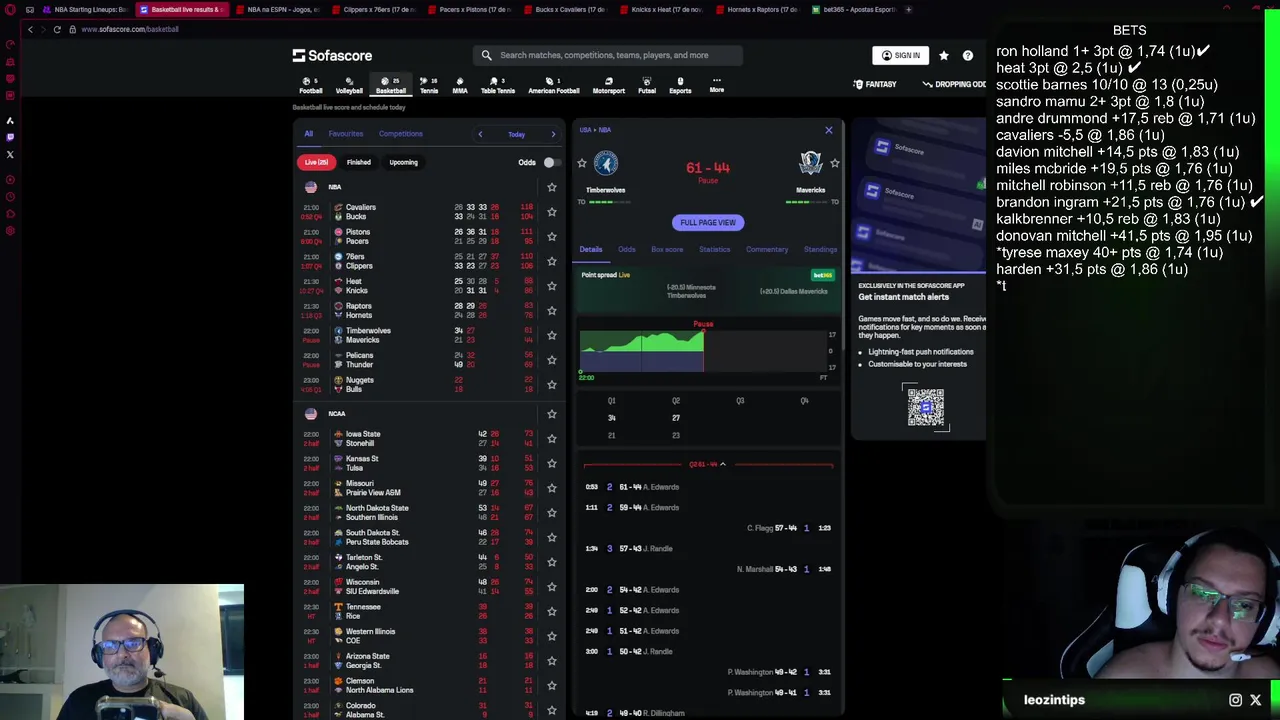The height and width of the screenshot is (720, 1280).
Task: Open the Pelicans vs Thunder game row
Action: point(428,360)
